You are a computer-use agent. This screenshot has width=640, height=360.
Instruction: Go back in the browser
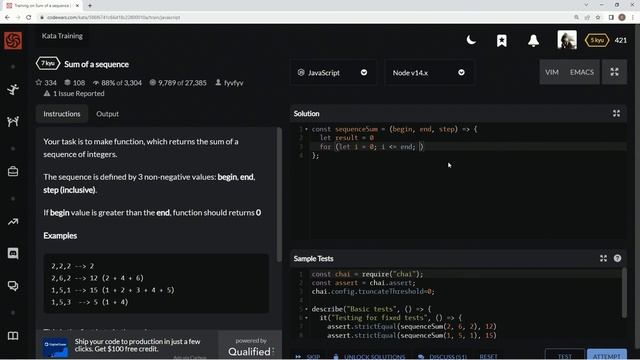[x=7, y=17]
